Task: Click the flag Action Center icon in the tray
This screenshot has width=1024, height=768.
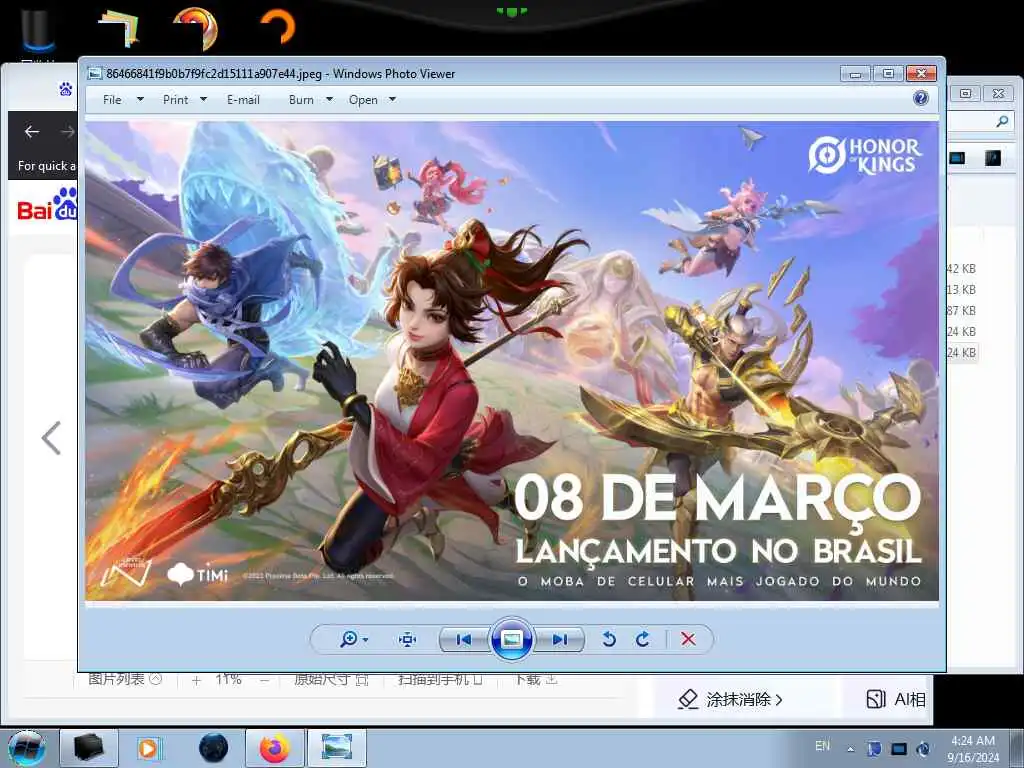Action: pos(874,749)
